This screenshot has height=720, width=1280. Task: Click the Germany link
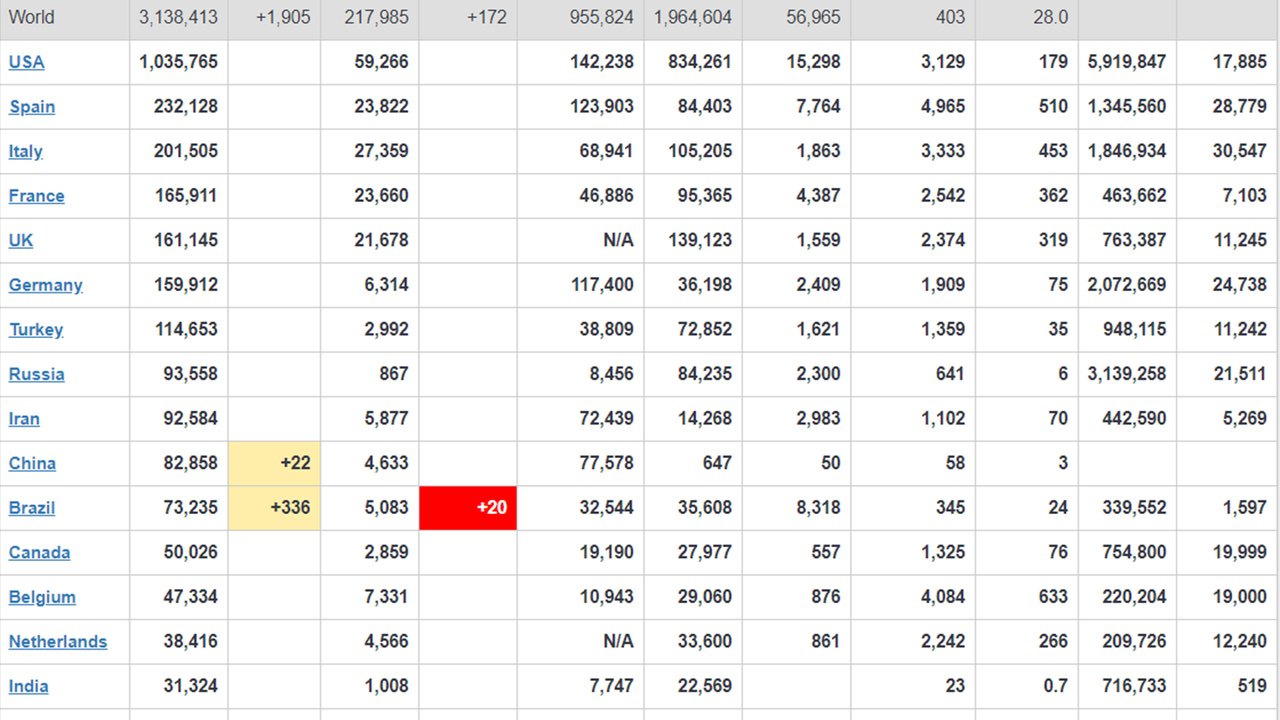tap(45, 285)
